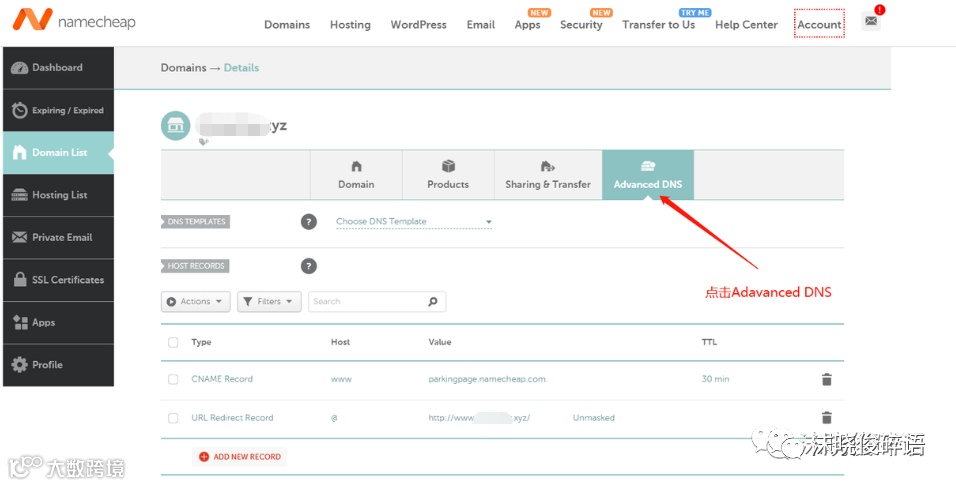Image resolution: width=956 pixels, height=486 pixels.
Task: Open the WordPress top menu
Action: coord(419,25)
